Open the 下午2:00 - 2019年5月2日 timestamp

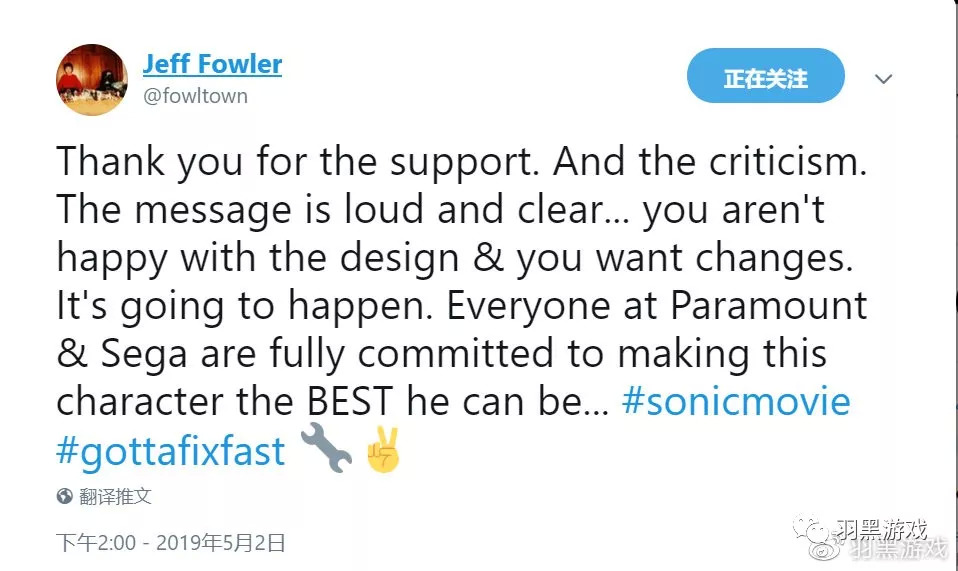[171, 543]
